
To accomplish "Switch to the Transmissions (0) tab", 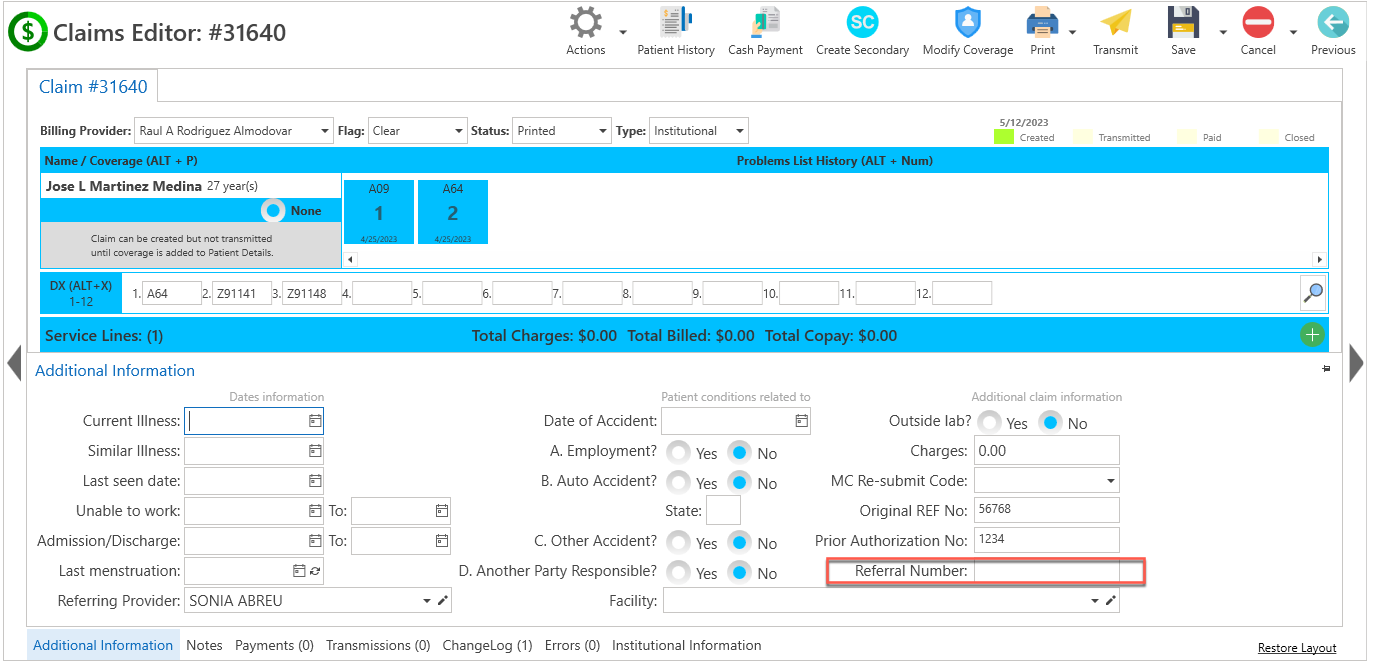I will pos(378,645).
